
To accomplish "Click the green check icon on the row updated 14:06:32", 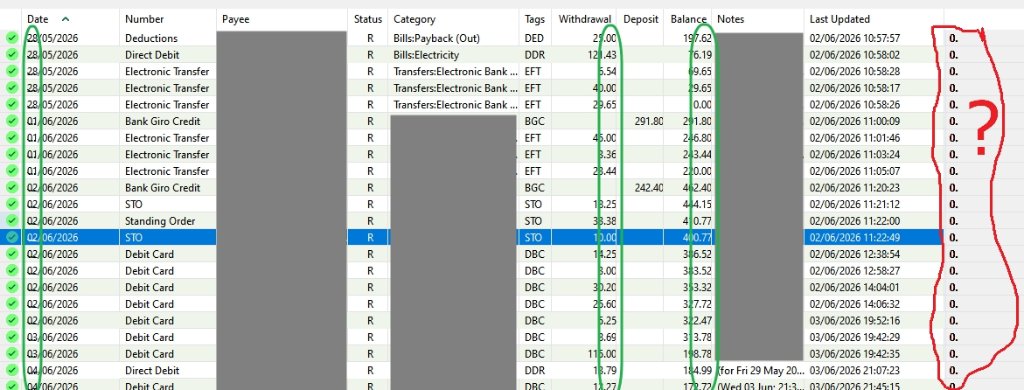I will point(12,304).
